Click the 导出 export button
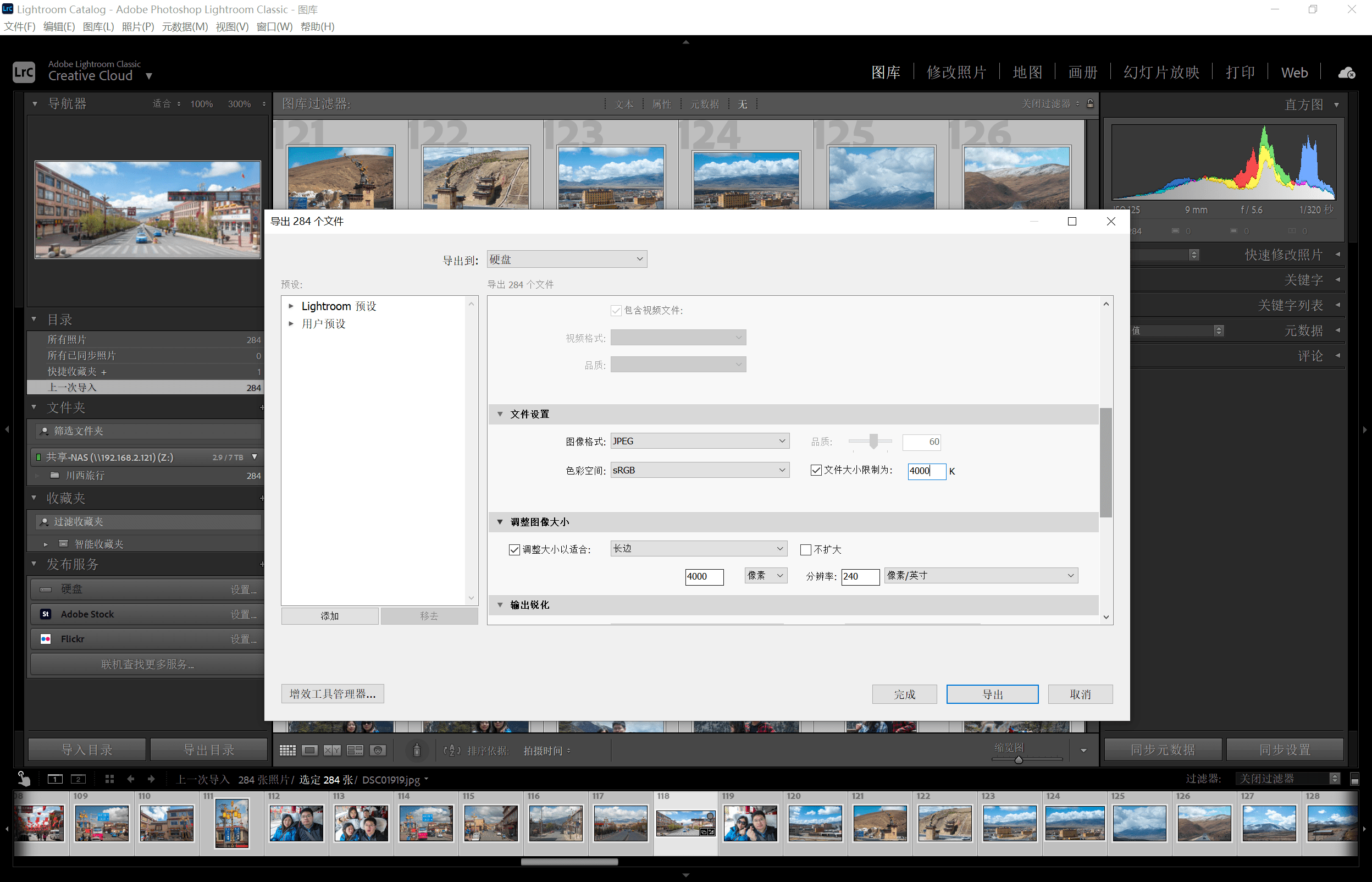1372x882 pixels. click(x=992, y=694)
